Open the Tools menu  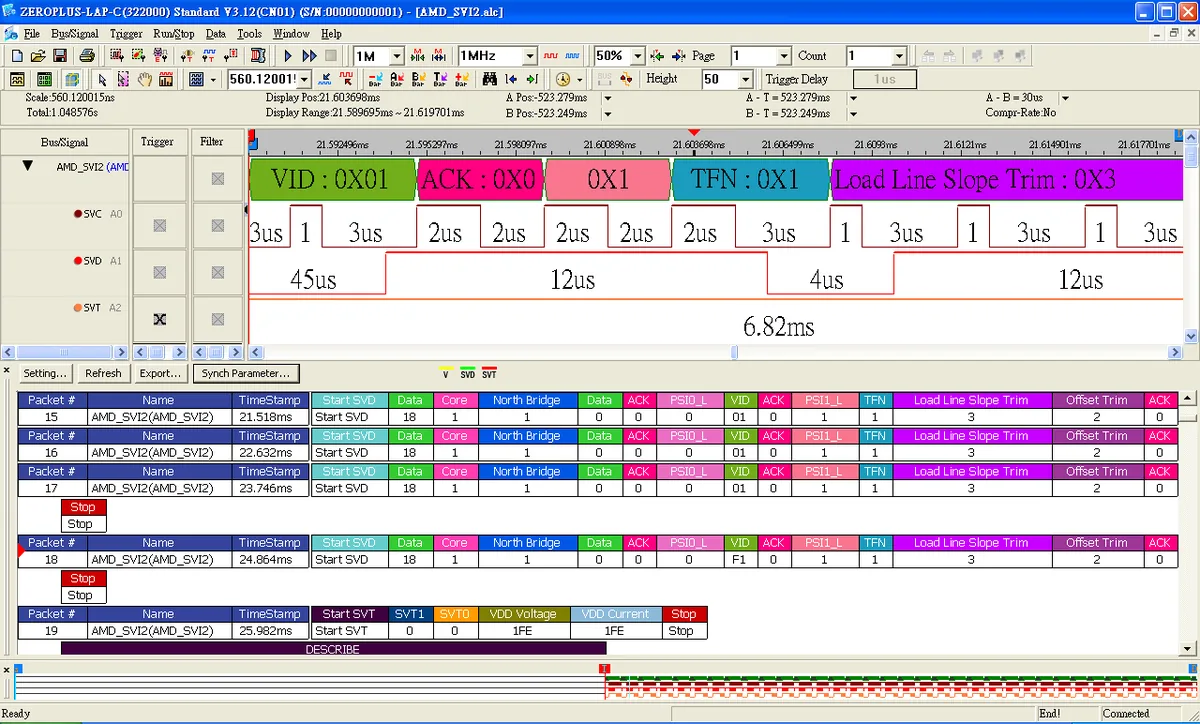point(249,33)
